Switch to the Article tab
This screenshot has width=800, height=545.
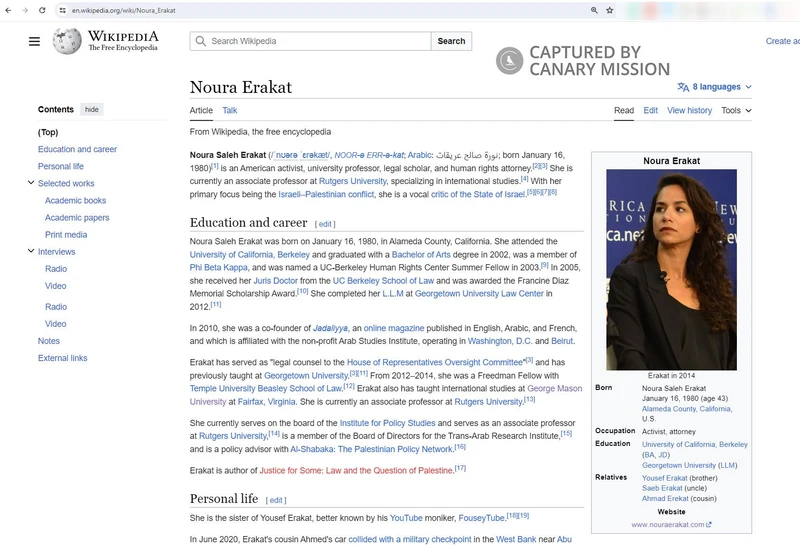(x=201, y=110)
